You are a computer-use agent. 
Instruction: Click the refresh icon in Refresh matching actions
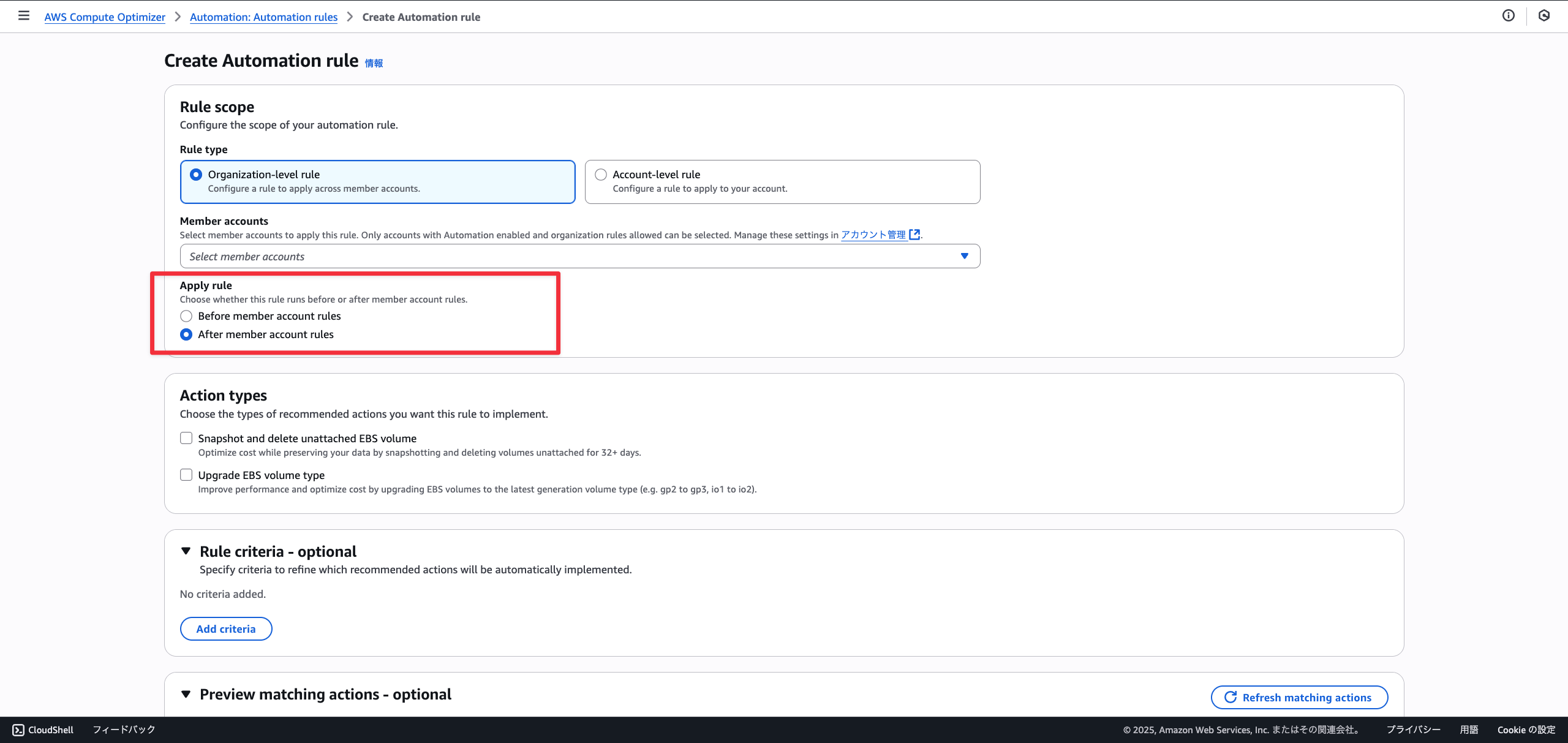(x=1230, y=697)
